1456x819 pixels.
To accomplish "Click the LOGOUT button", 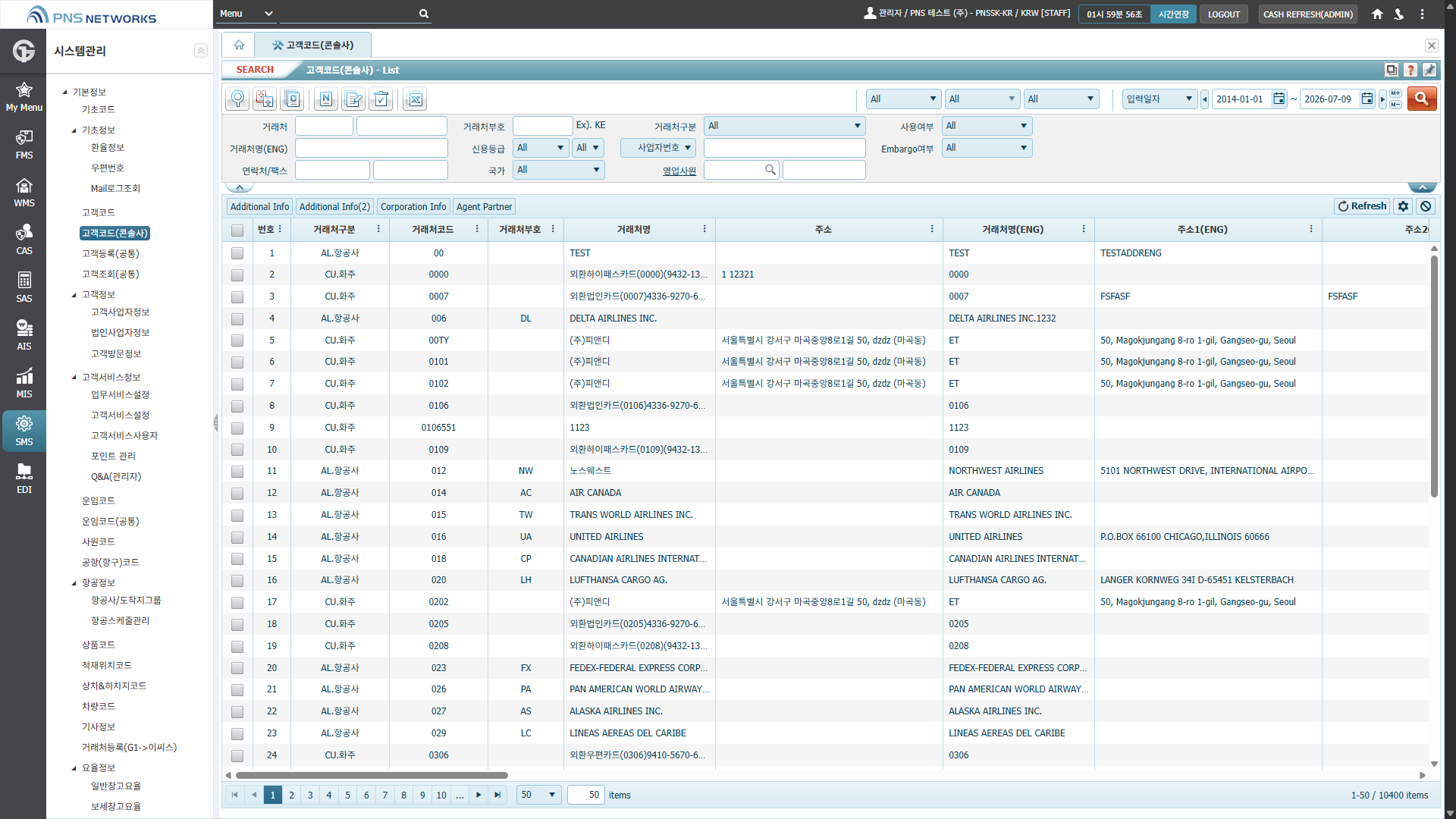I will click(1224, 14).
